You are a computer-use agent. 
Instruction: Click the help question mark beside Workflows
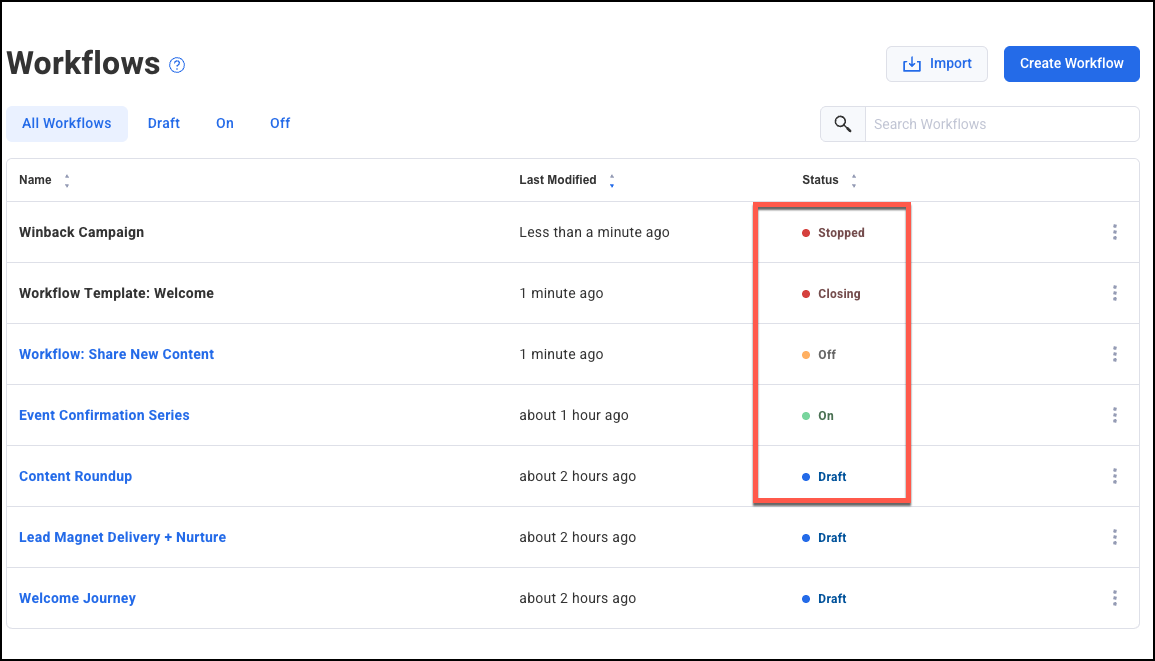[x=177, y=65]
